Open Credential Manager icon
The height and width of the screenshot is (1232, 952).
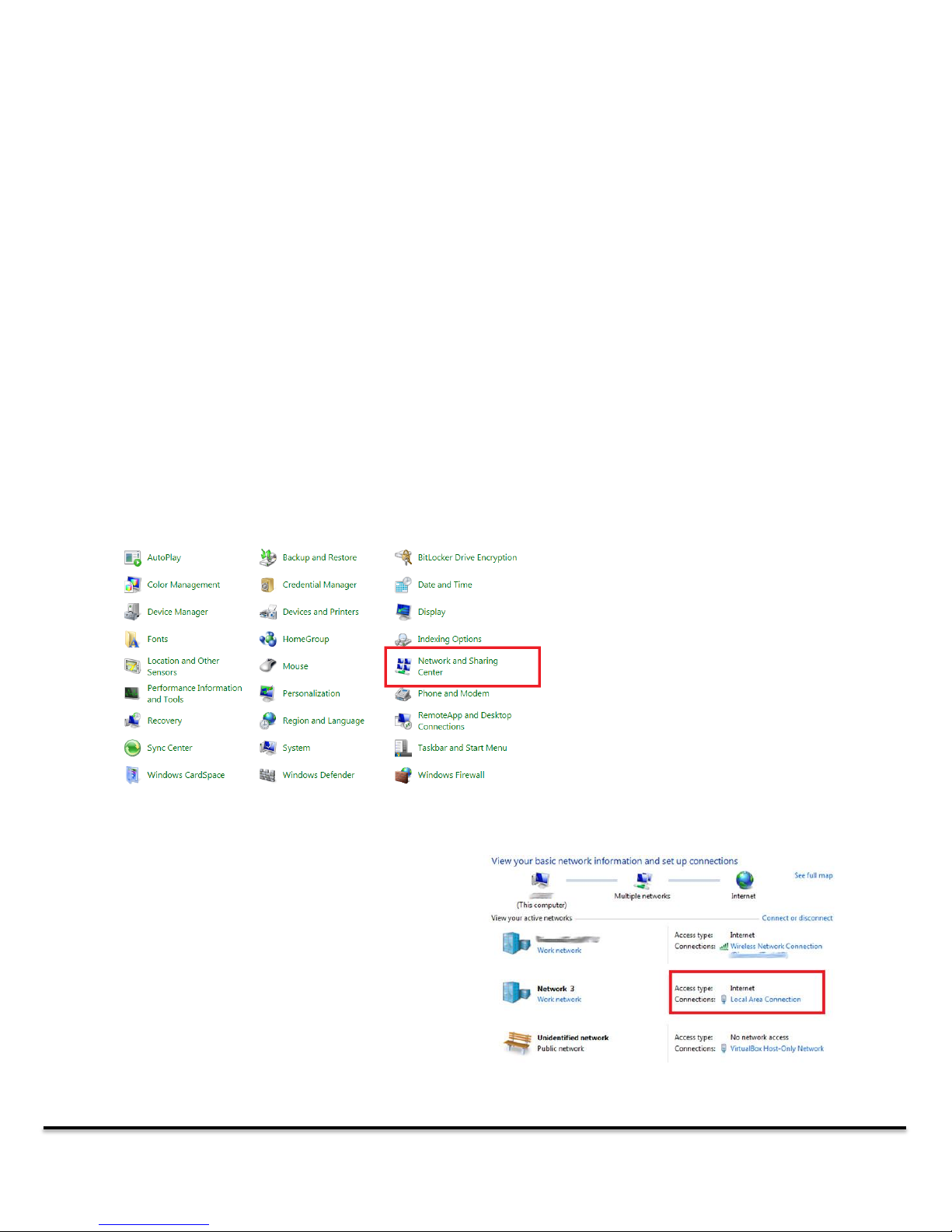268,585
